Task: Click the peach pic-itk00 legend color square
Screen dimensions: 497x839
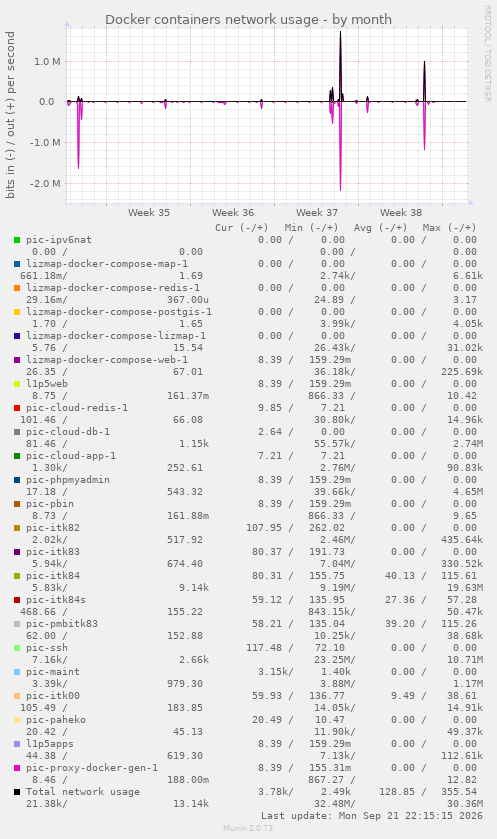Action: click(17, 696)
